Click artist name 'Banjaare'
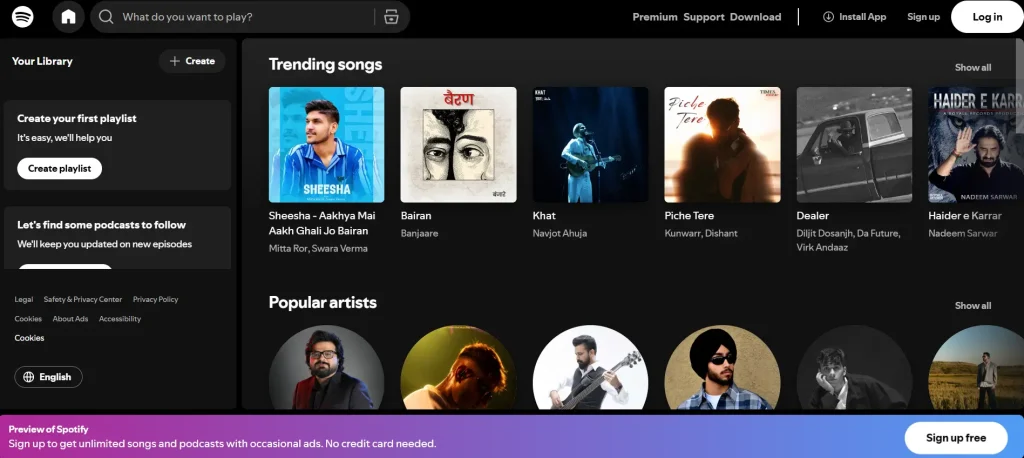Viewport: 1024px width, 458px height. 419,233
